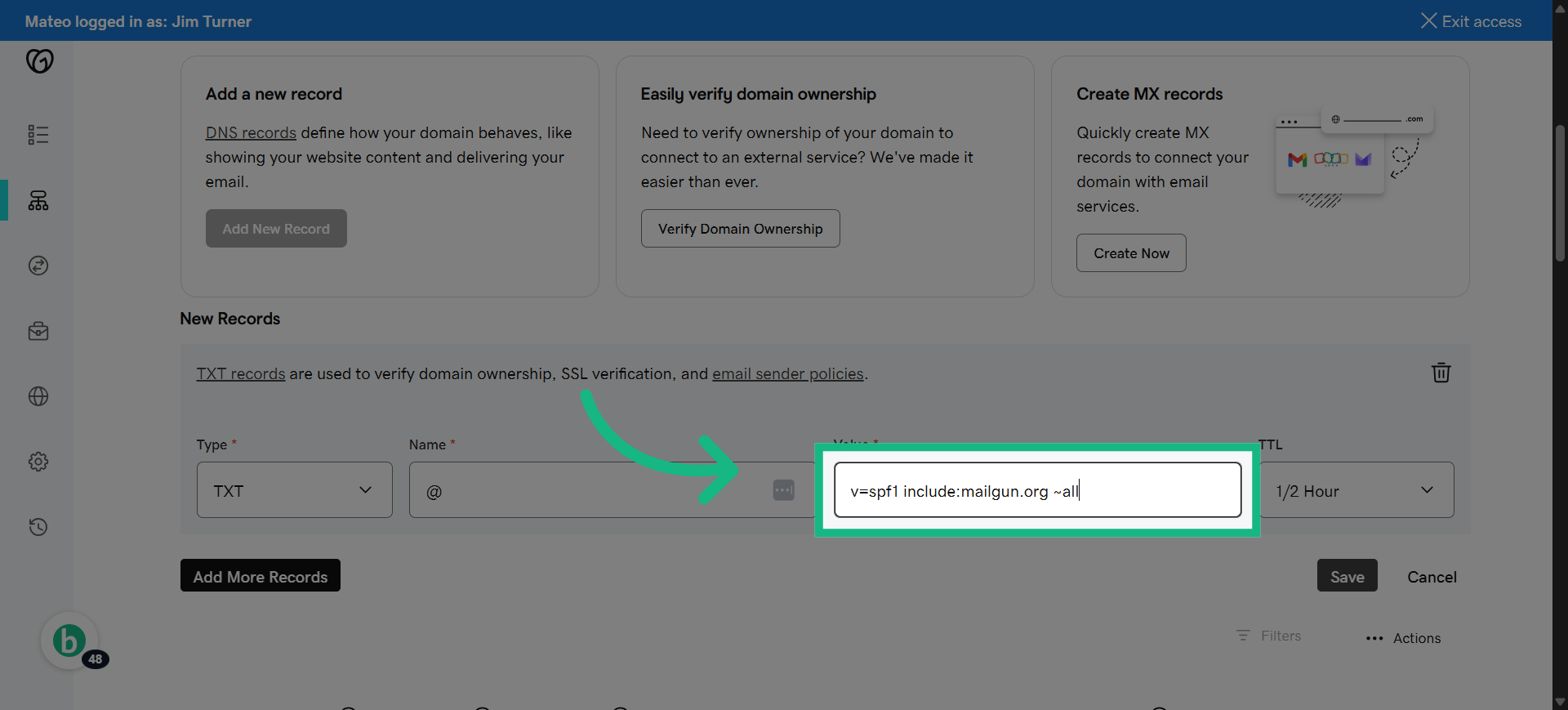The width and height of the screenshot is (1568, 710).
Task: Expand the Type TXT dropdown
Action: pos(294,490)
